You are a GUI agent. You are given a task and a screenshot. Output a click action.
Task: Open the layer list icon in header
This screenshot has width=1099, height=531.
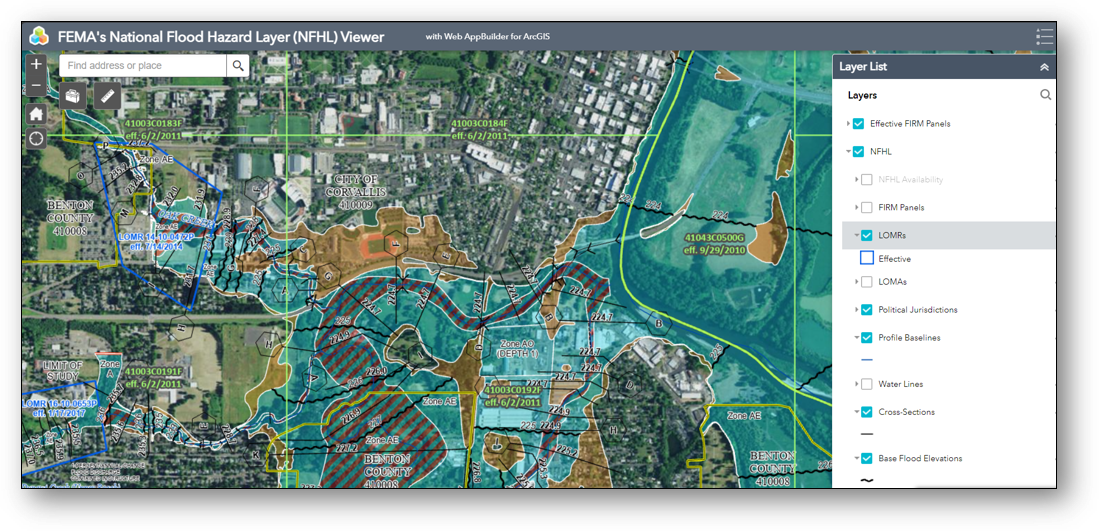[1044, 37]
